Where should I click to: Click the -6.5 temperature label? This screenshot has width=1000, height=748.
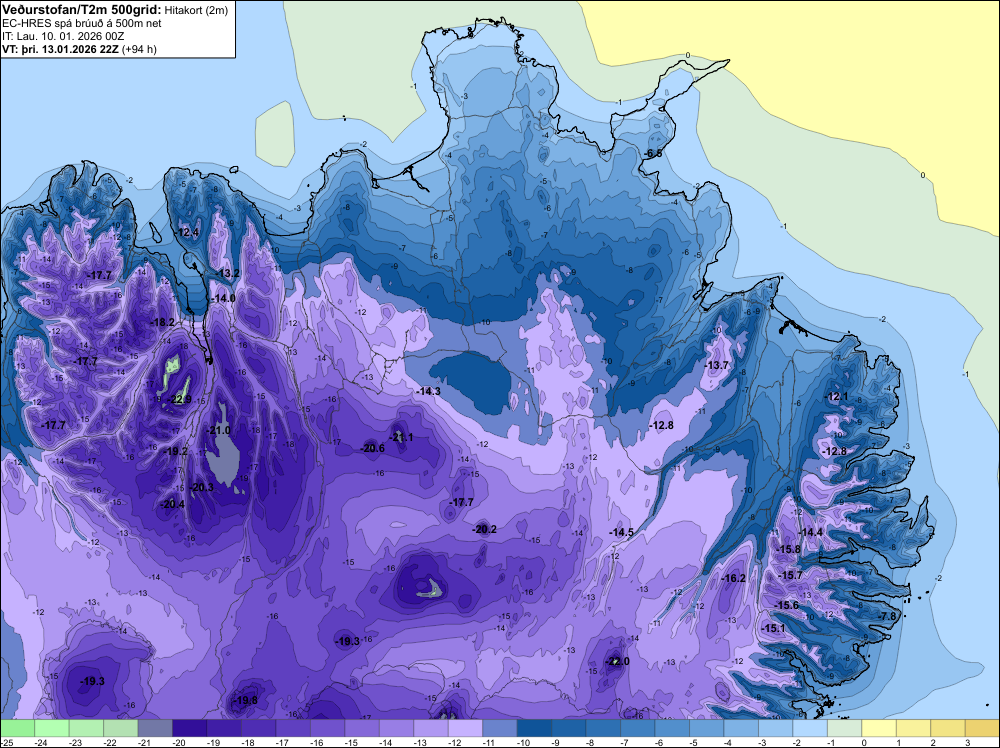pyautogui.click(x=654, y=154)
